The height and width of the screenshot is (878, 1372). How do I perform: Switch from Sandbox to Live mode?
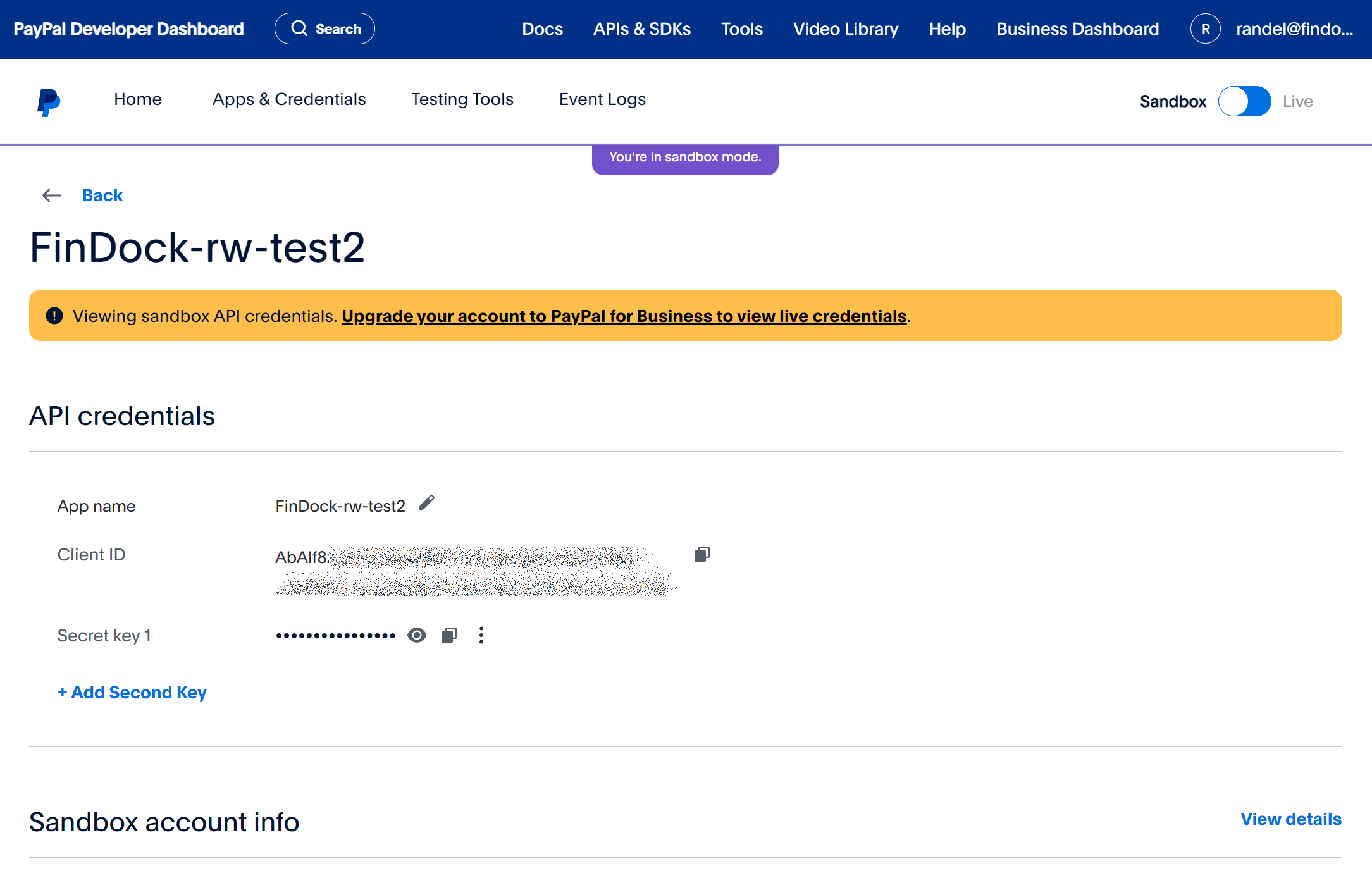tap(1244, 101)
